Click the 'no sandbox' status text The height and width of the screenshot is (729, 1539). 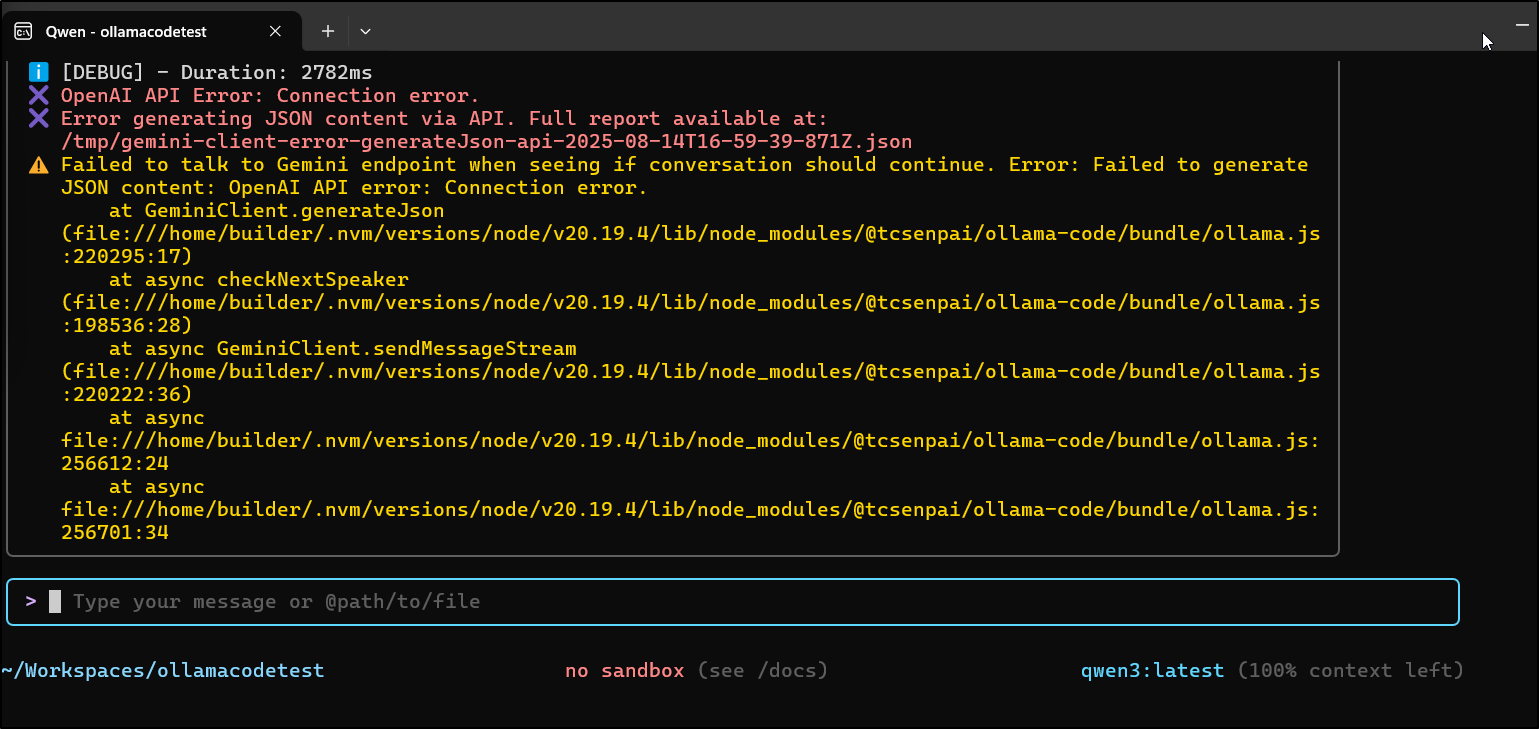point(625,670)
